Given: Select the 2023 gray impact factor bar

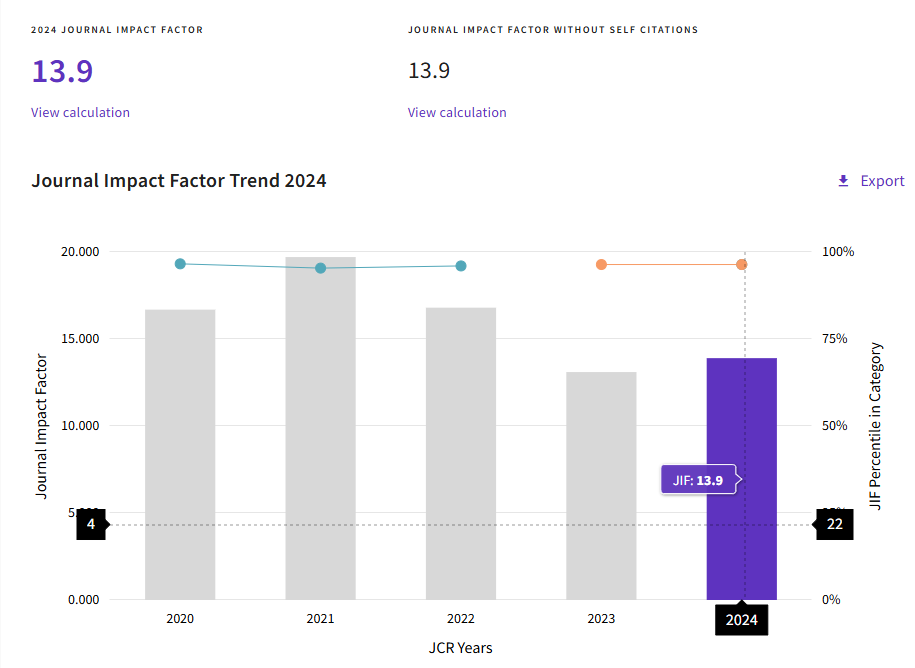Looking at the screenshot, I should (601, 486).
